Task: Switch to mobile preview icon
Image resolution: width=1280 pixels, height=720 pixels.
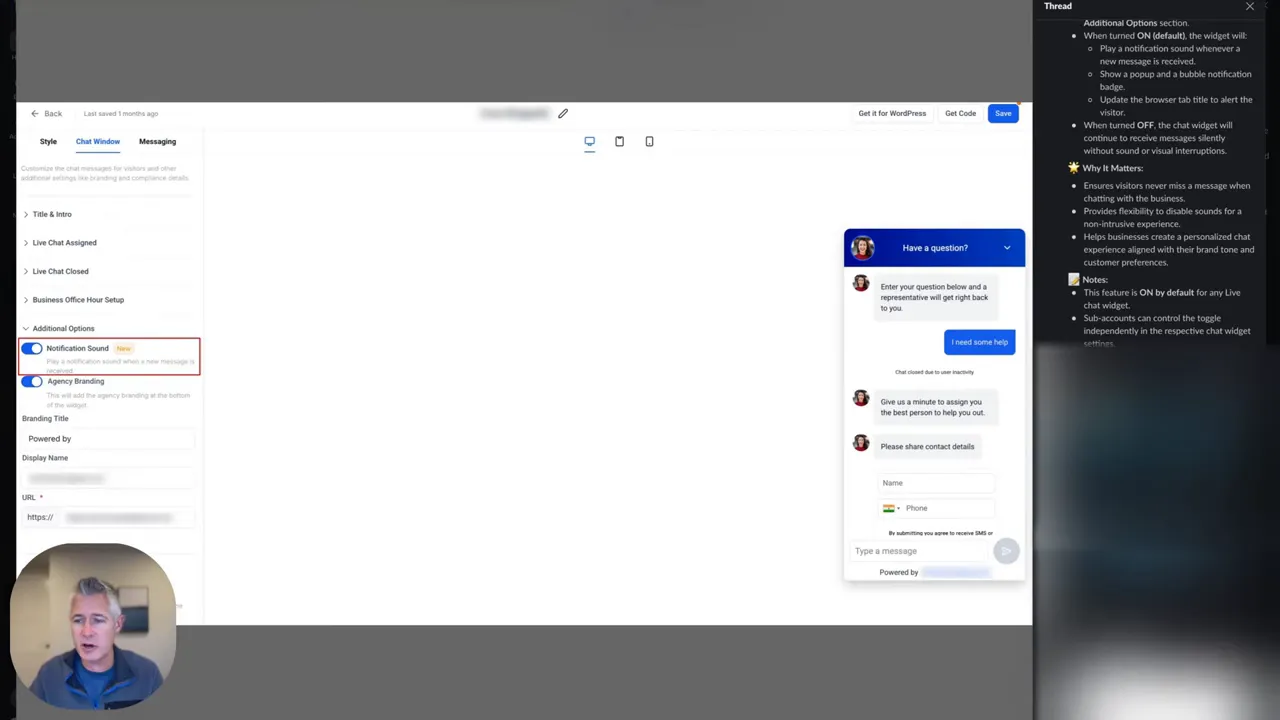Action: 649,141
